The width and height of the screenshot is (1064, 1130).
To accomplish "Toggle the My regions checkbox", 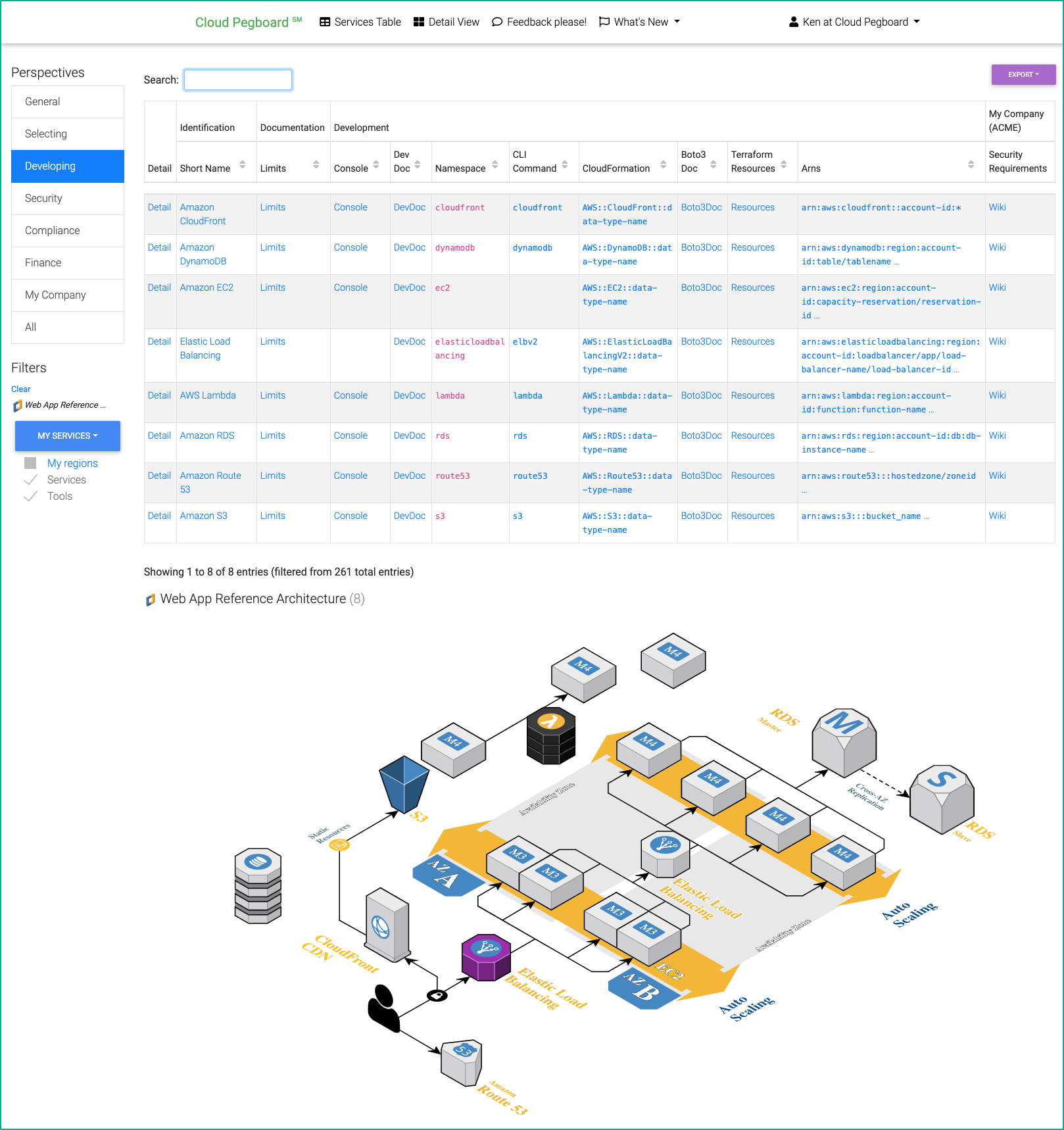I will [x=30, y=463].
